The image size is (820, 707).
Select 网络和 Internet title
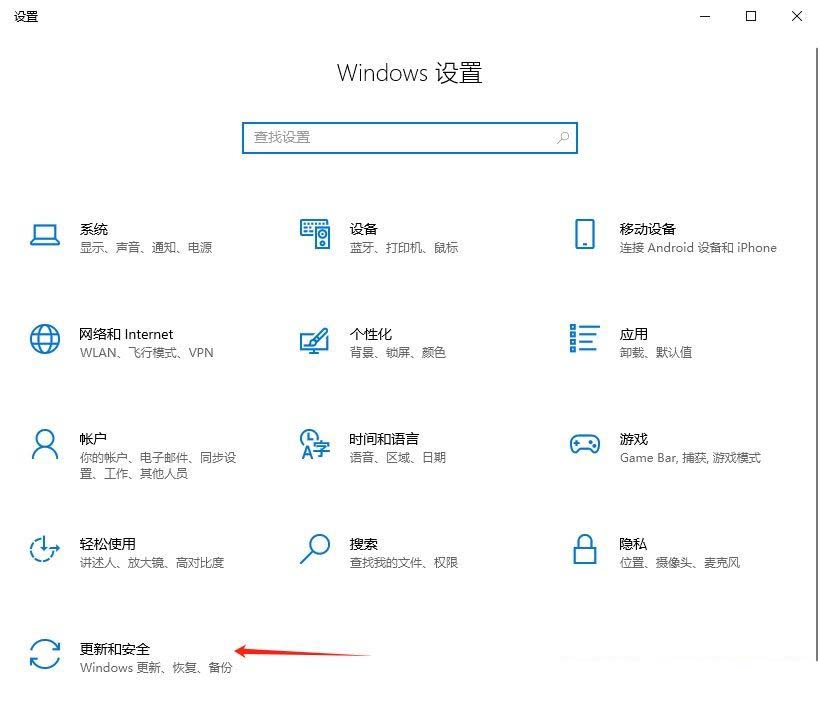[x=126, y=334]
